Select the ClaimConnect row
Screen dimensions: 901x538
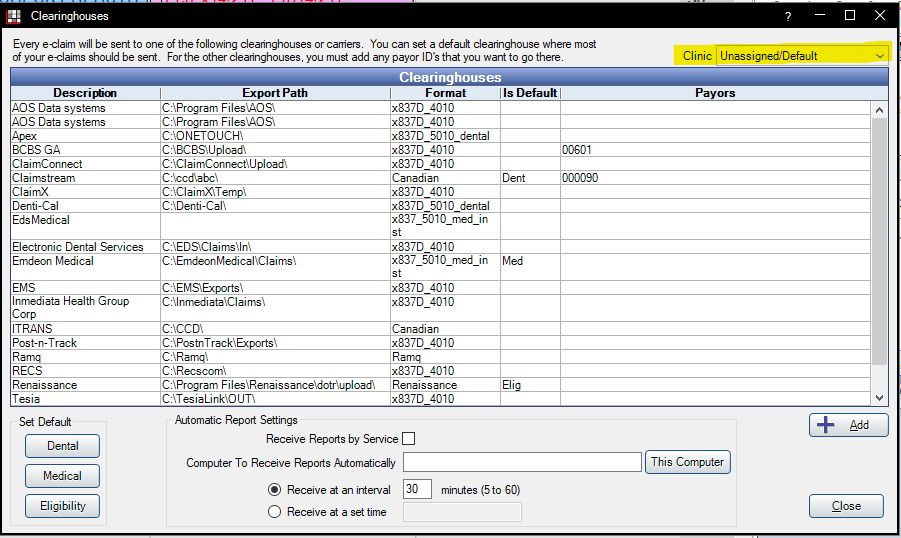[x=440, y=164]
